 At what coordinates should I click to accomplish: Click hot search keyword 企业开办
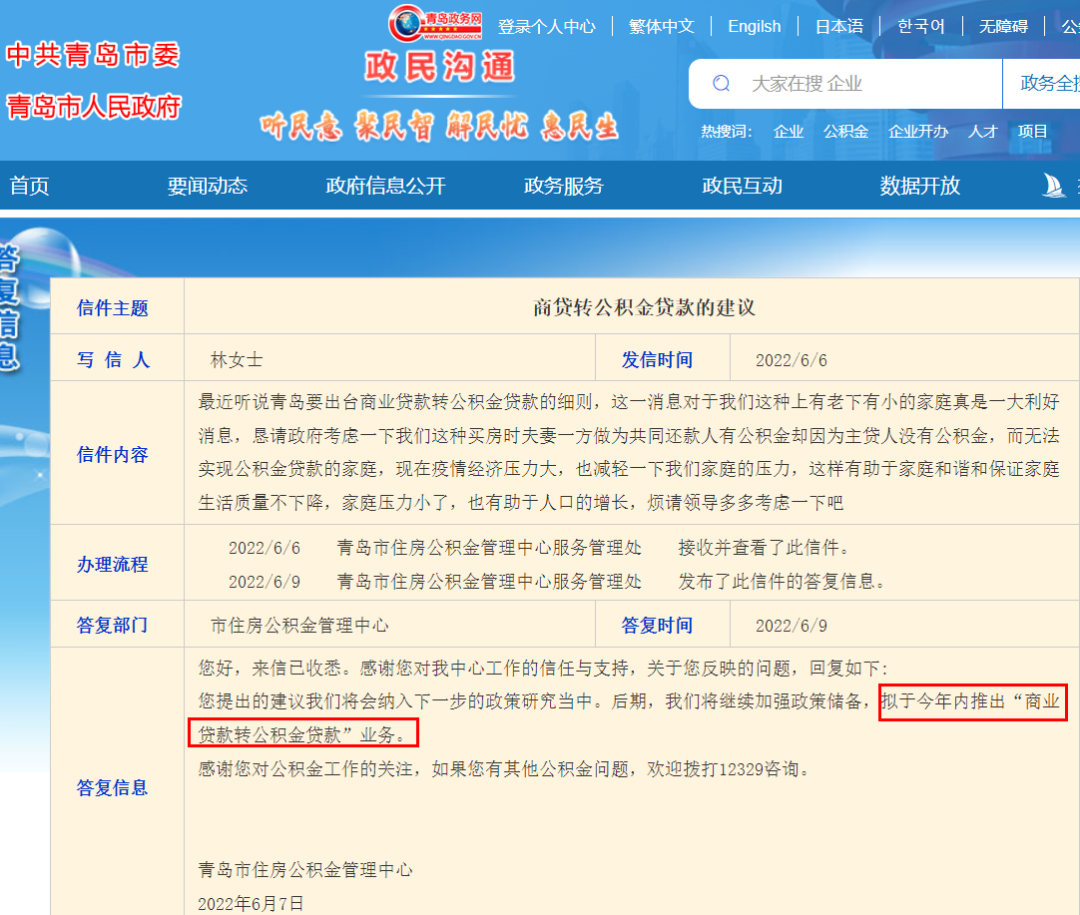917,131
